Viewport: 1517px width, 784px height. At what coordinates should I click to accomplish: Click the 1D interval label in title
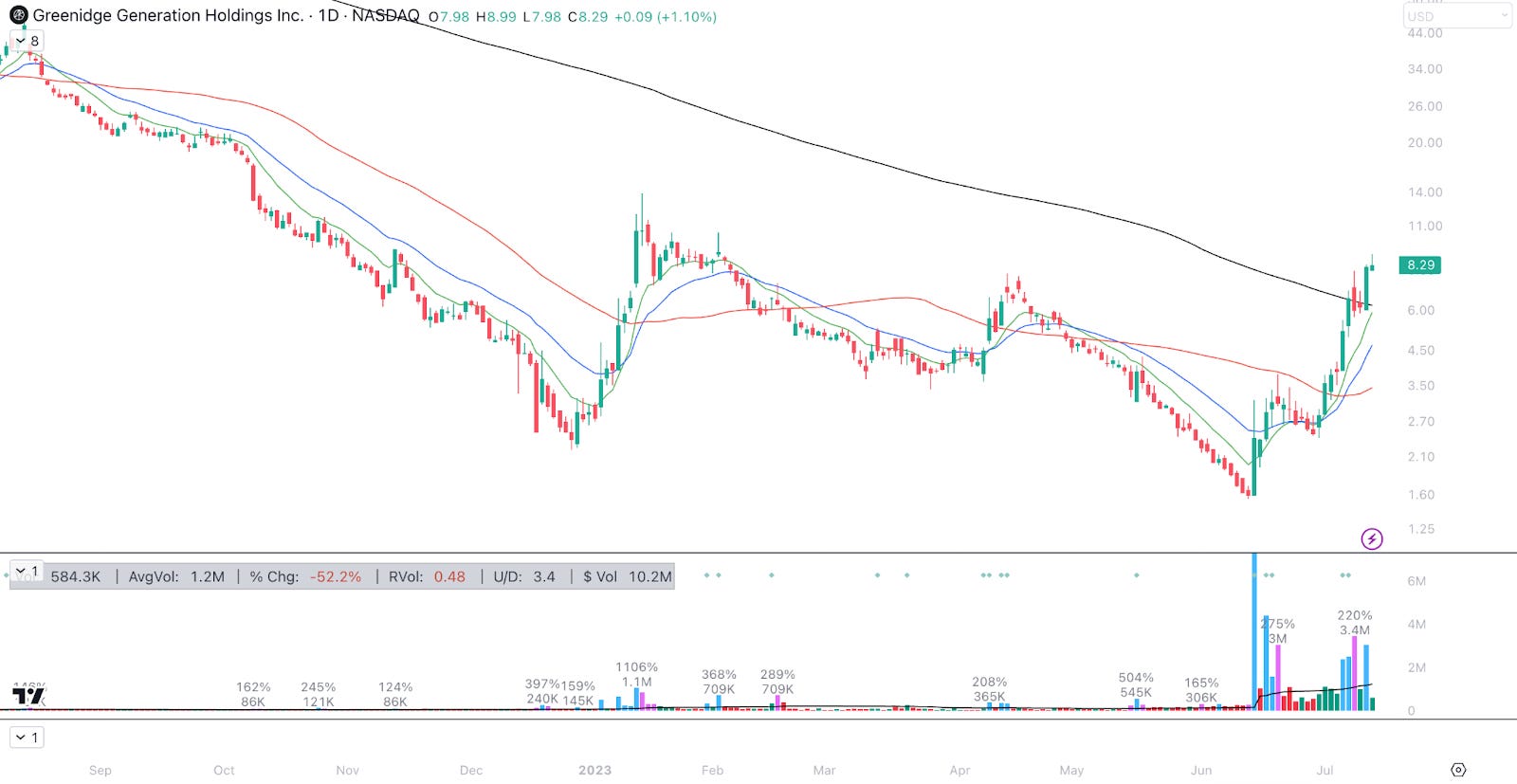point(328,15)
